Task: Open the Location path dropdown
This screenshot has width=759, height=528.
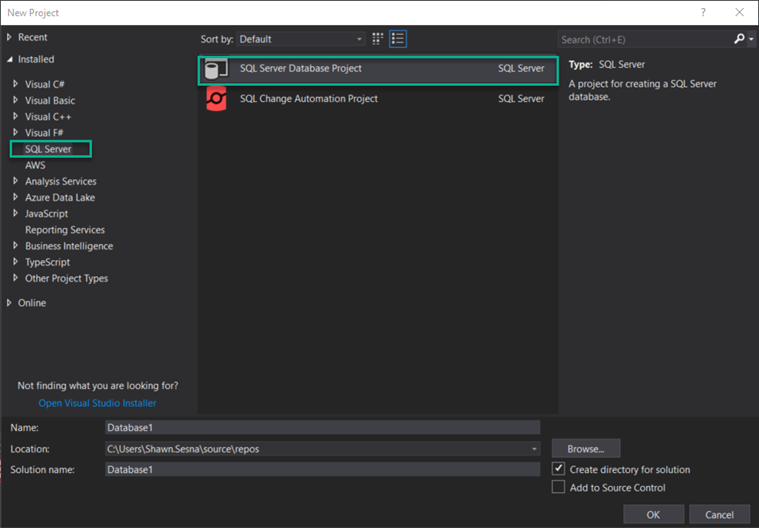Action: click(535, 449)
